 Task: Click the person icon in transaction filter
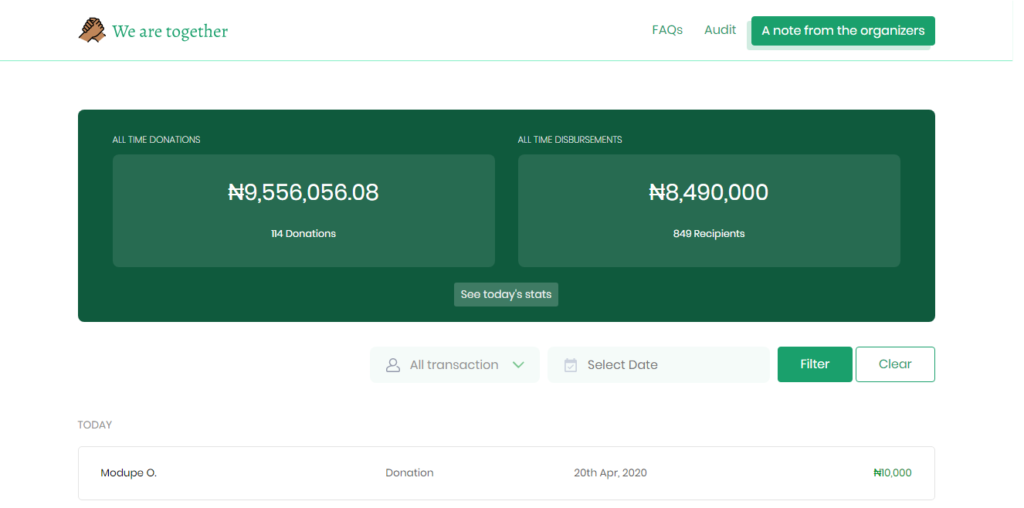point(393,365)
